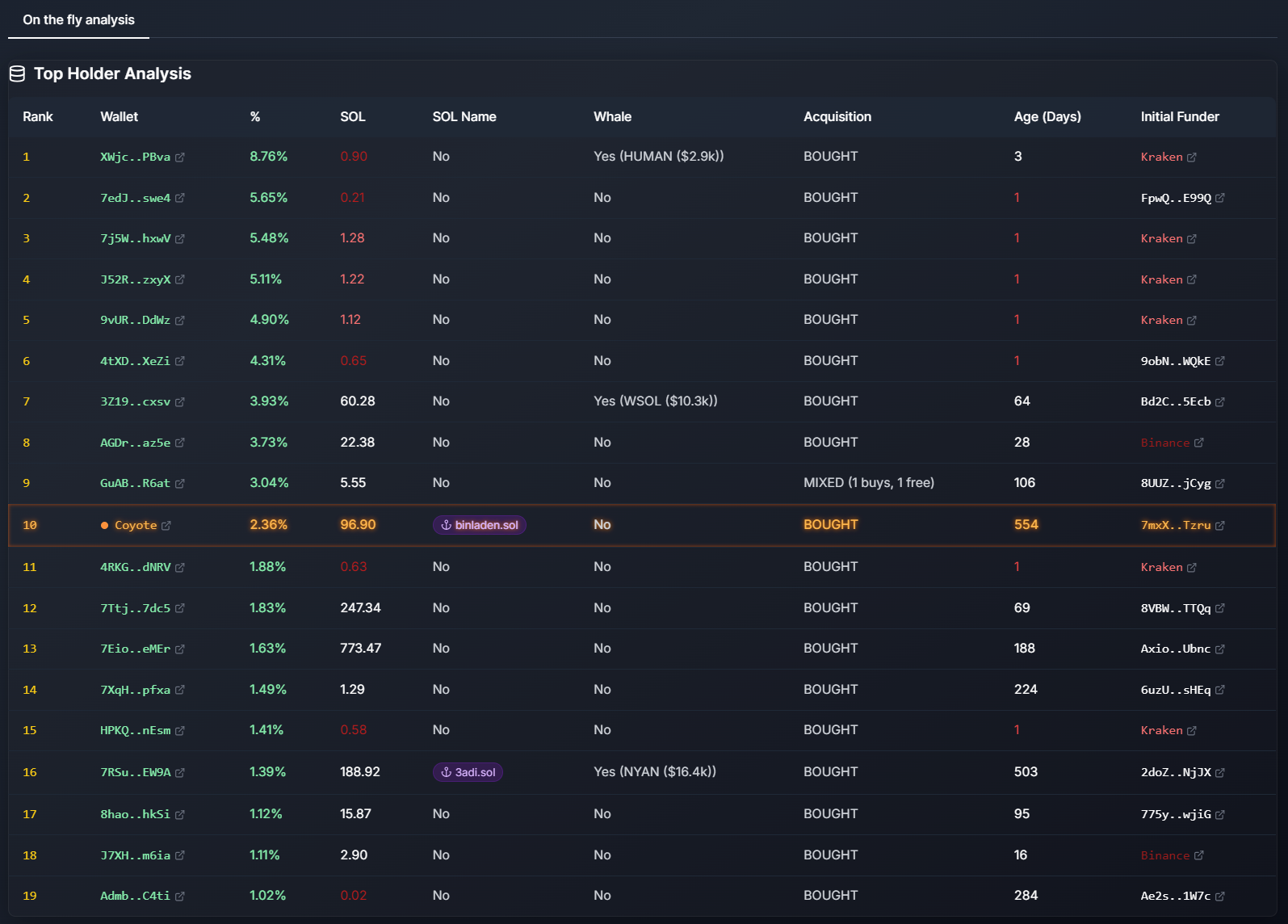Click external link icon next to 7RSu..EW9A
Image resolution: width=1288 pixels, height=924 pixels.
click(180, 773)
